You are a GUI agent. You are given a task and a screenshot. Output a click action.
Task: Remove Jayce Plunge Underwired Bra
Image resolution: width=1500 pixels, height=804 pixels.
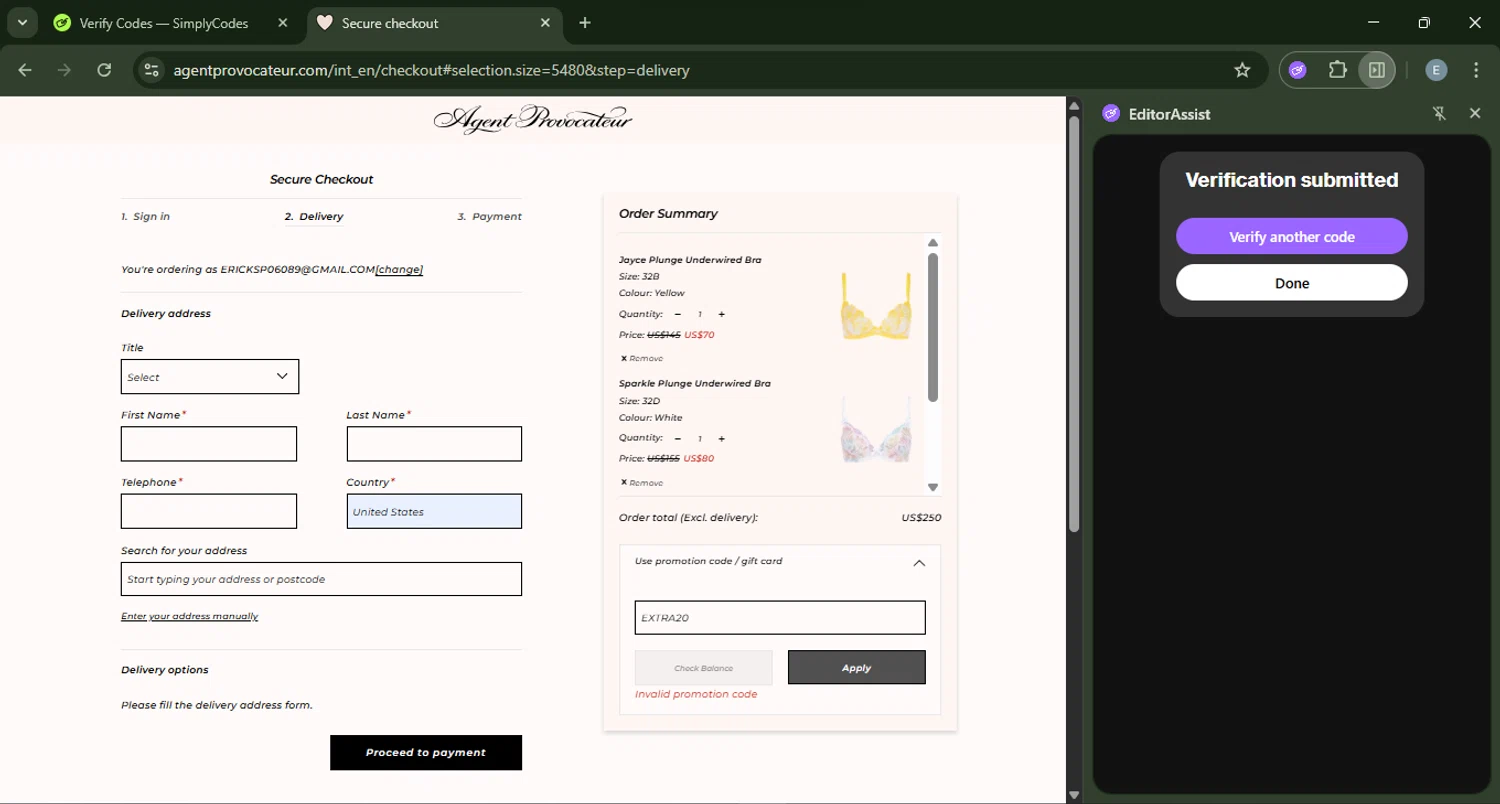click(642, 358)
